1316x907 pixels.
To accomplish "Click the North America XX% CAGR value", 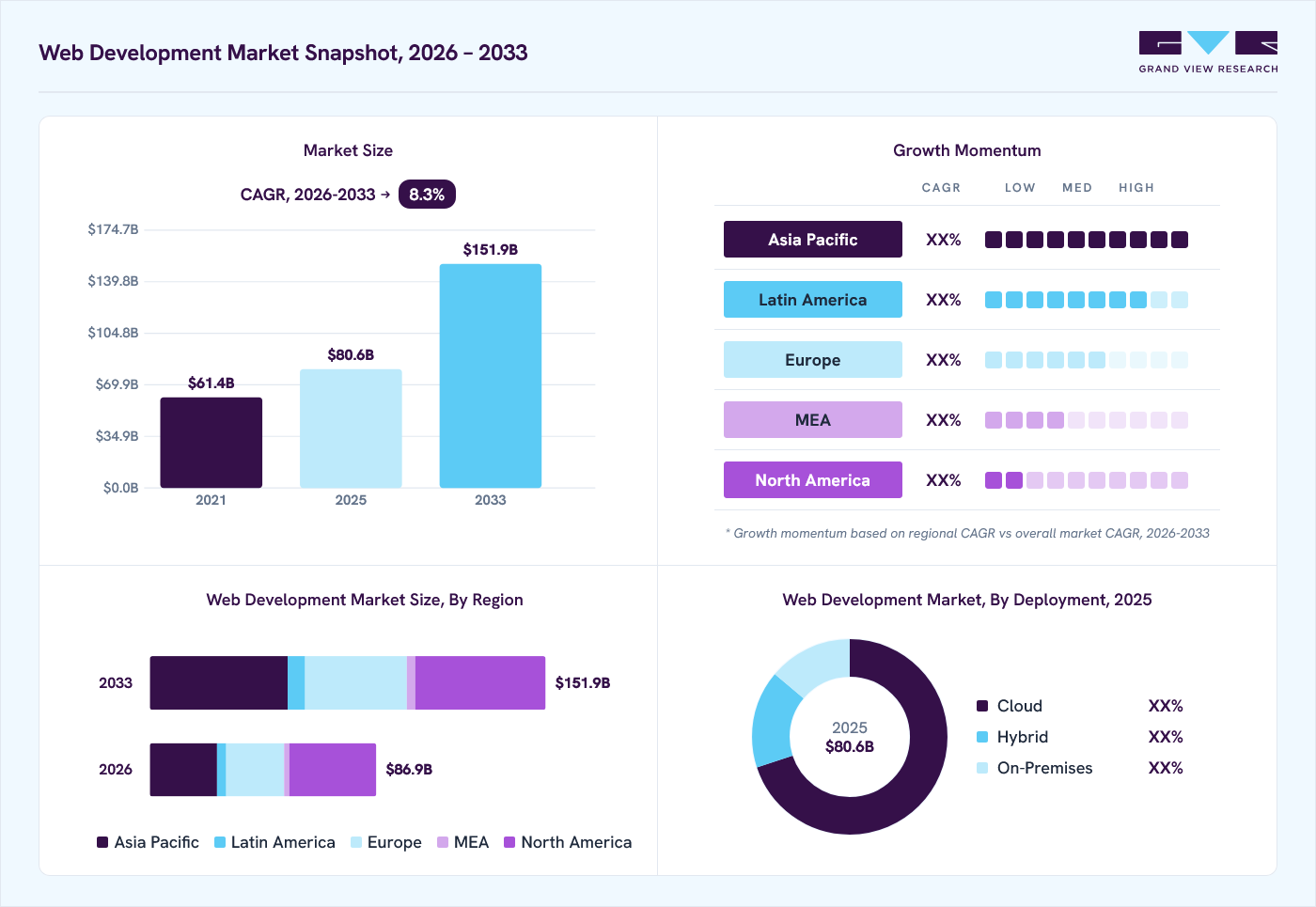I will (944, 480).
